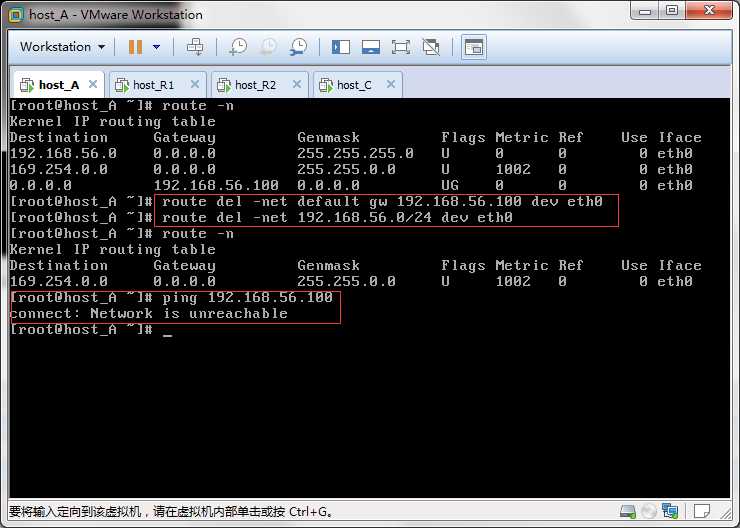
Task: Click the 'route del -net default gw' command
Action: [382, 201]
